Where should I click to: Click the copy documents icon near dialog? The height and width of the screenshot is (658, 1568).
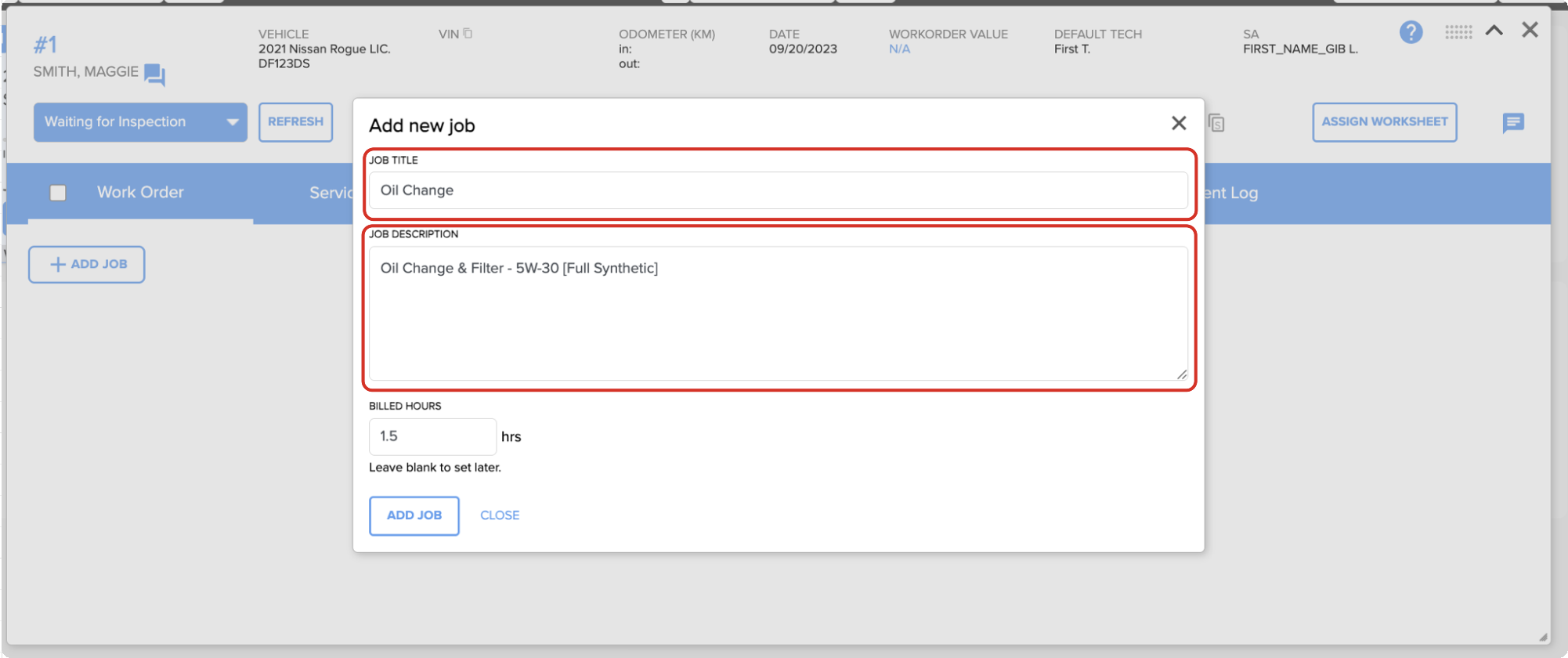point(1216,123)
